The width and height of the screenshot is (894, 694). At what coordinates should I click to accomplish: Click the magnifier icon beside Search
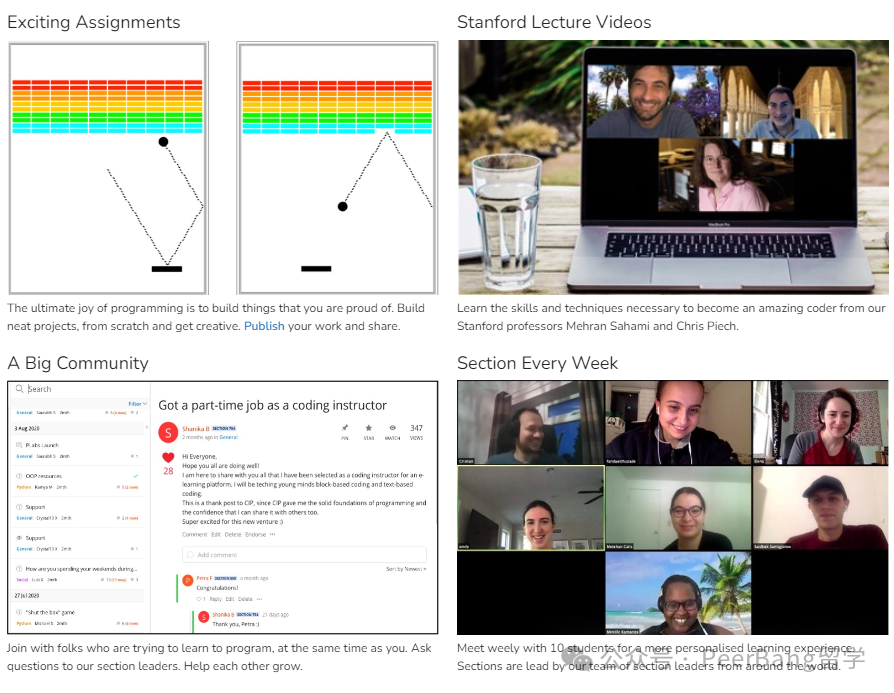pos(19,389)
